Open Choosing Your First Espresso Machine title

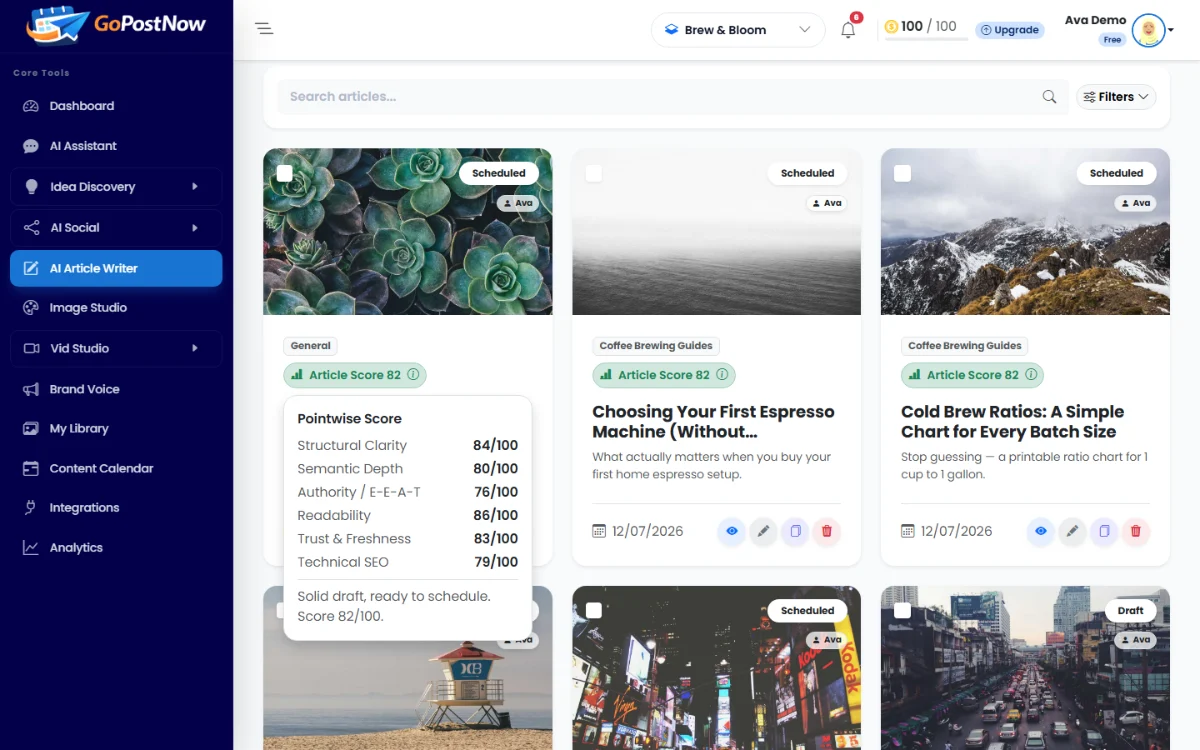(x=713, y=422)
